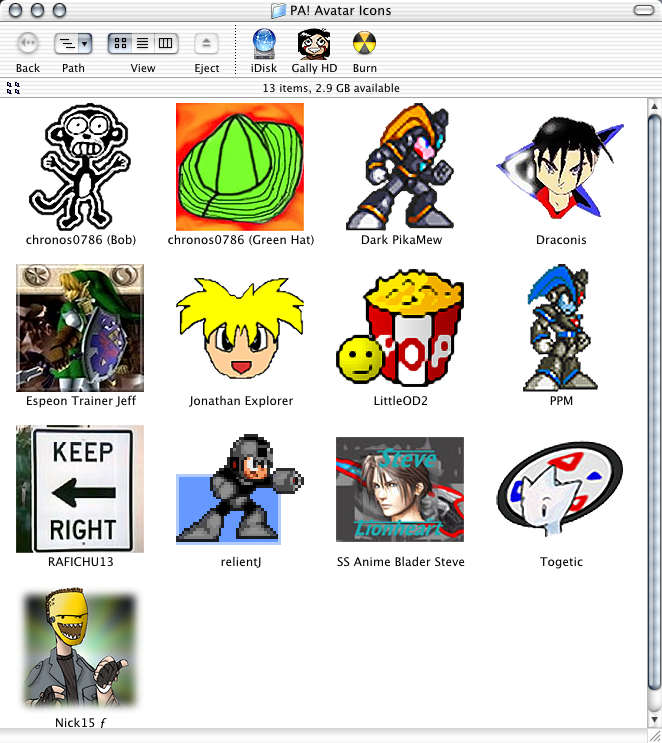This screenshot has height=743, width=662.
Task: Select chronos0786 (Green Hat) icon
Action: tap(240, 167)
